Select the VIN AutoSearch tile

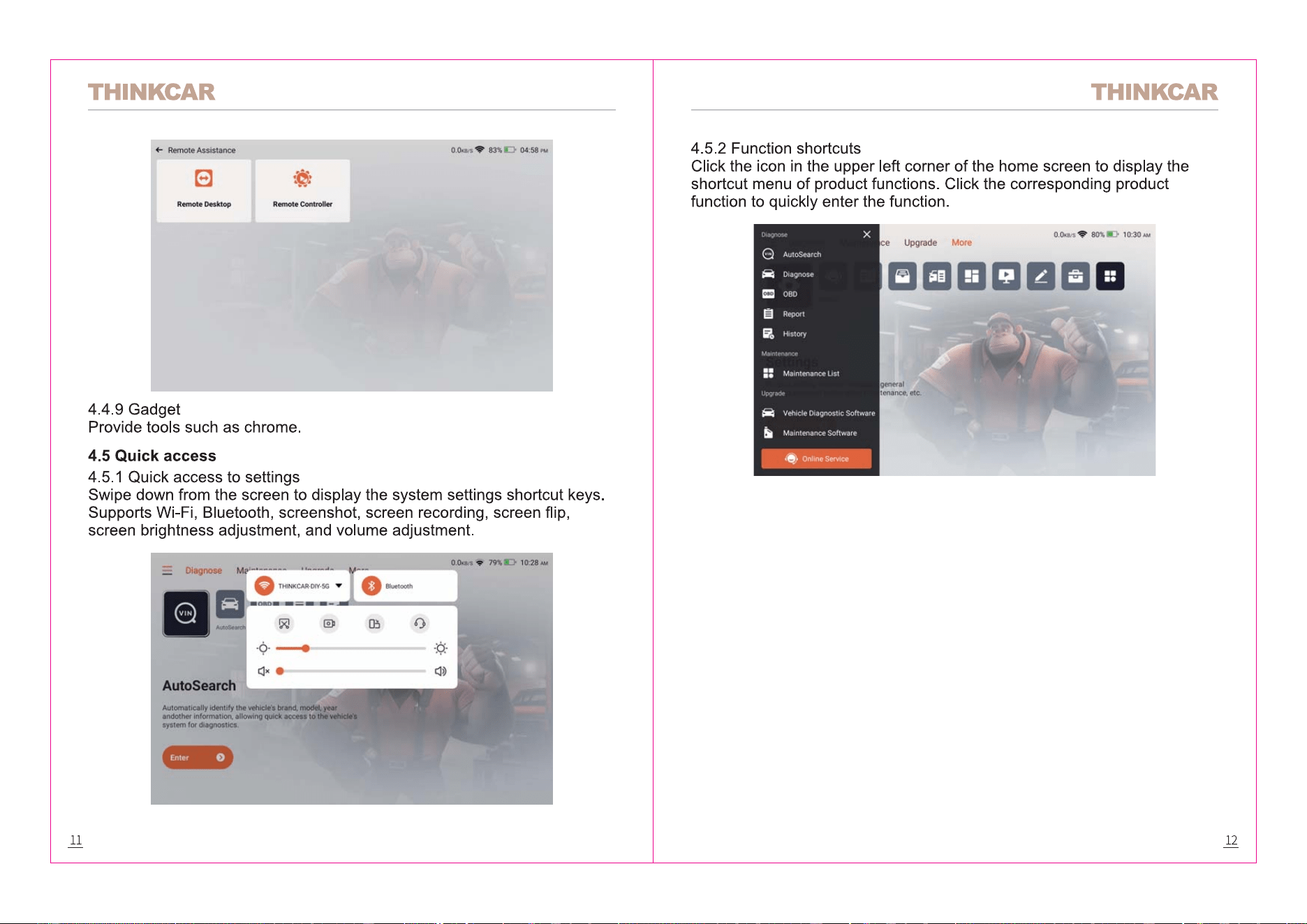[x=186, y=613]
